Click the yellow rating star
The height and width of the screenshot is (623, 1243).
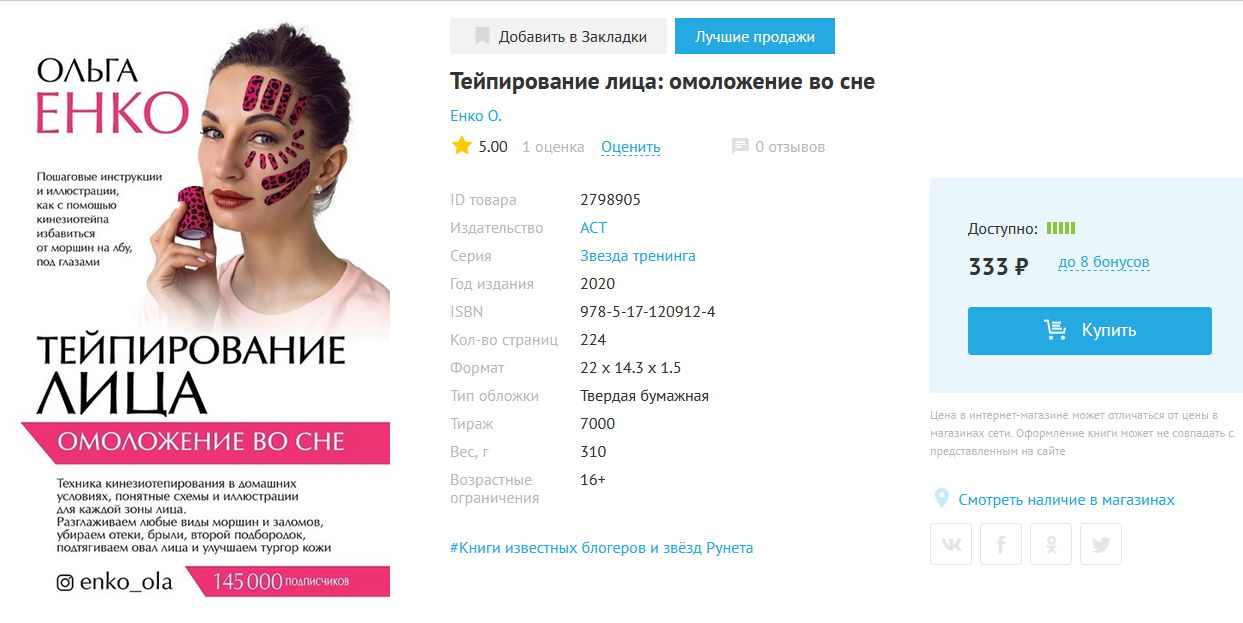461,146
